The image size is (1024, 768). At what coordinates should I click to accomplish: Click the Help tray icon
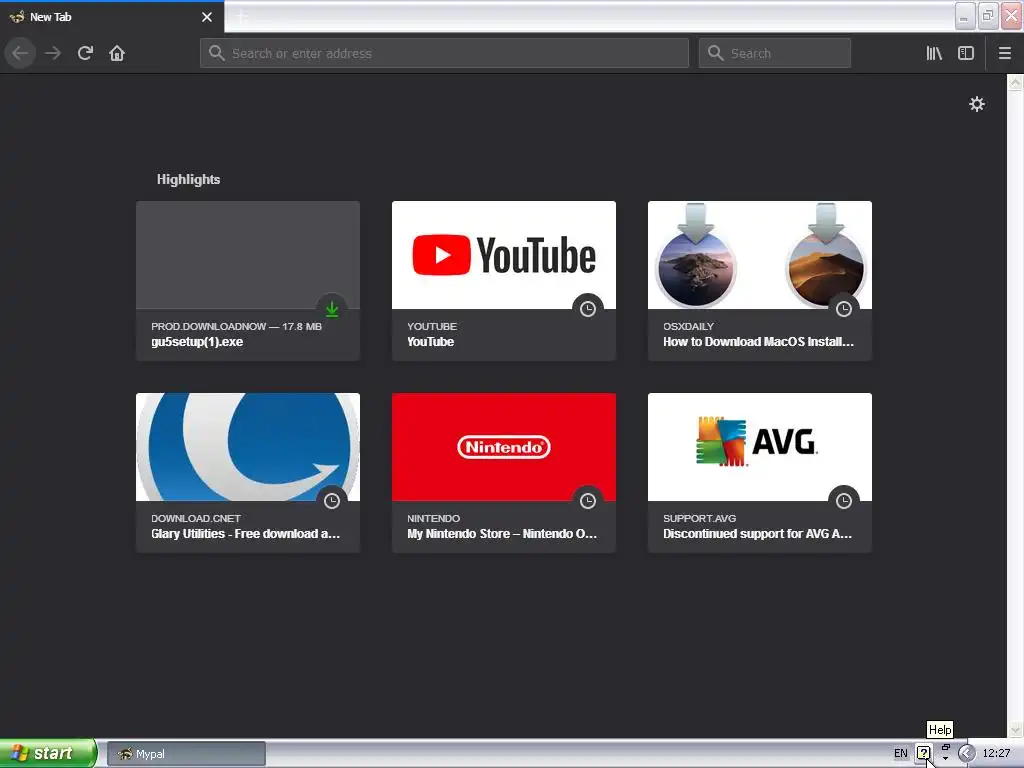tap(923, 753)
